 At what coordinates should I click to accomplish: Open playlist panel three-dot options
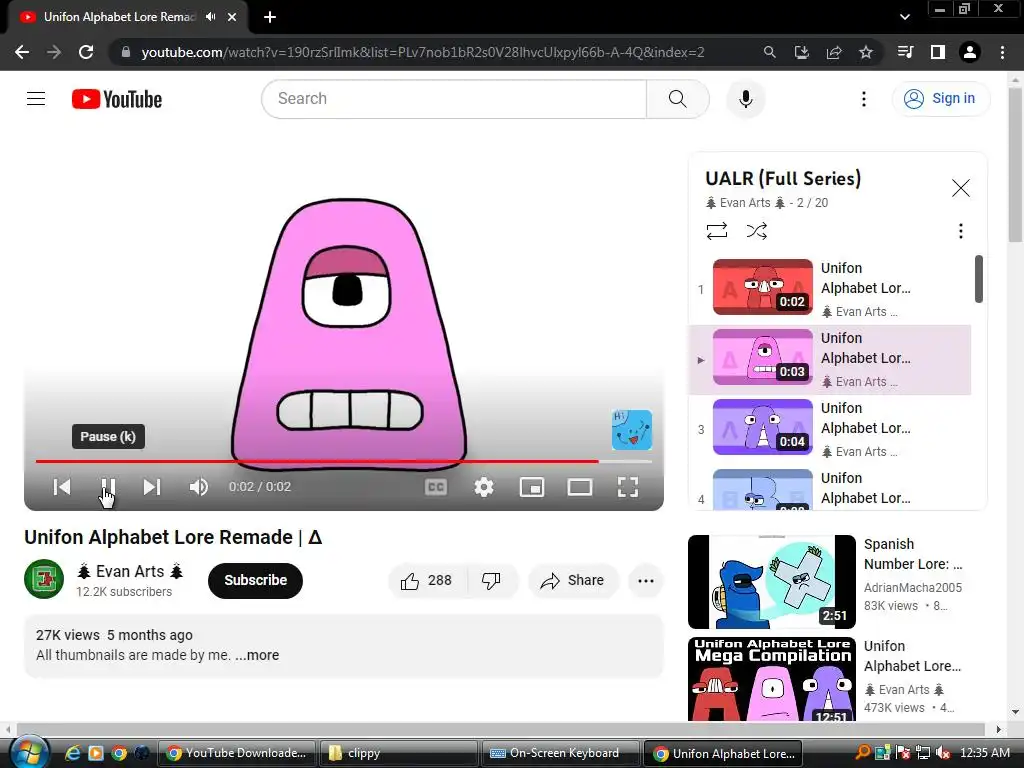[x=960, y=231]
